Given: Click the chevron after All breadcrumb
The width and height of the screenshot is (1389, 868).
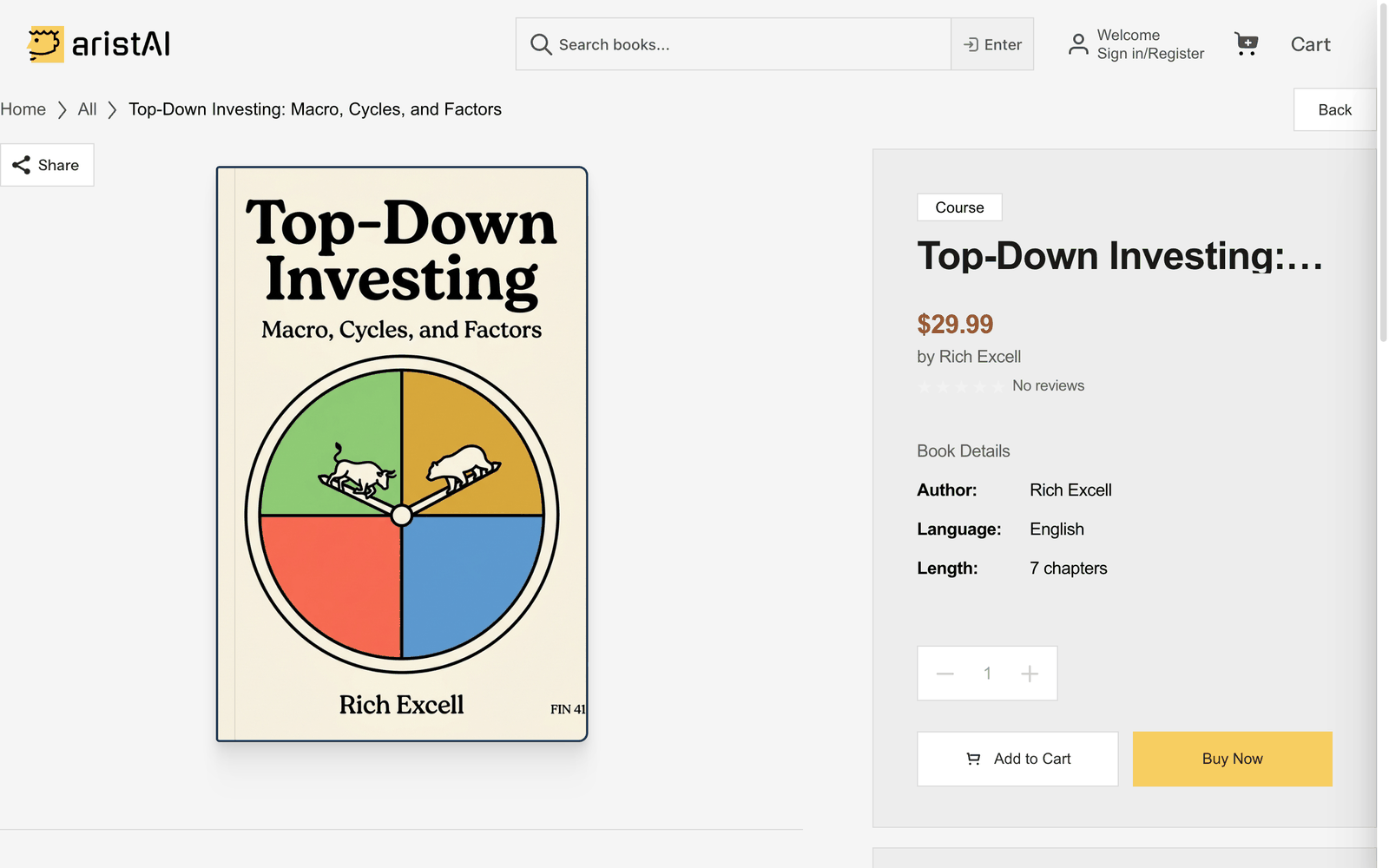Looking at the screenshot, I should click(112, 110).
